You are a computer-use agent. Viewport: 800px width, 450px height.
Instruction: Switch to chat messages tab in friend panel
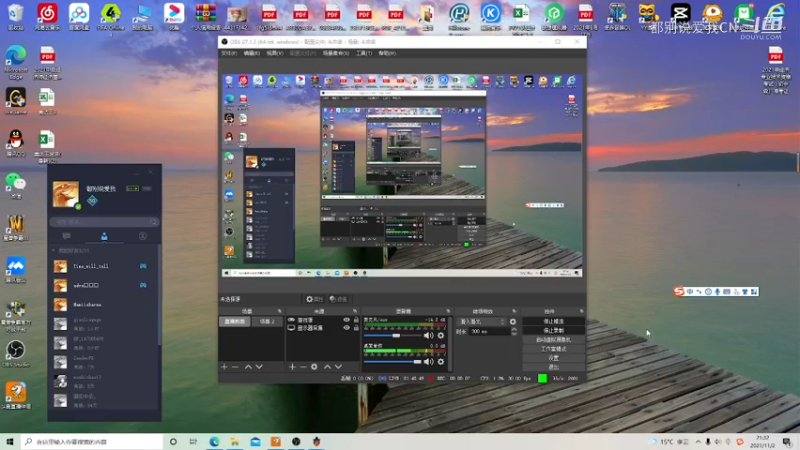[66, 236]
